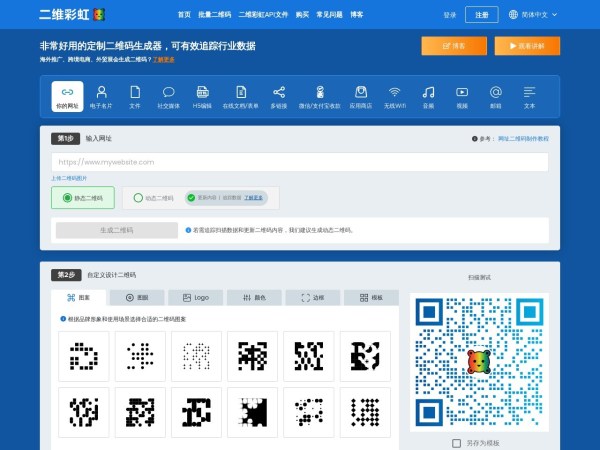The image size is (600, 450).
Task: Select the 动态二维码 radio option
Action: click(x=138, y=198)
